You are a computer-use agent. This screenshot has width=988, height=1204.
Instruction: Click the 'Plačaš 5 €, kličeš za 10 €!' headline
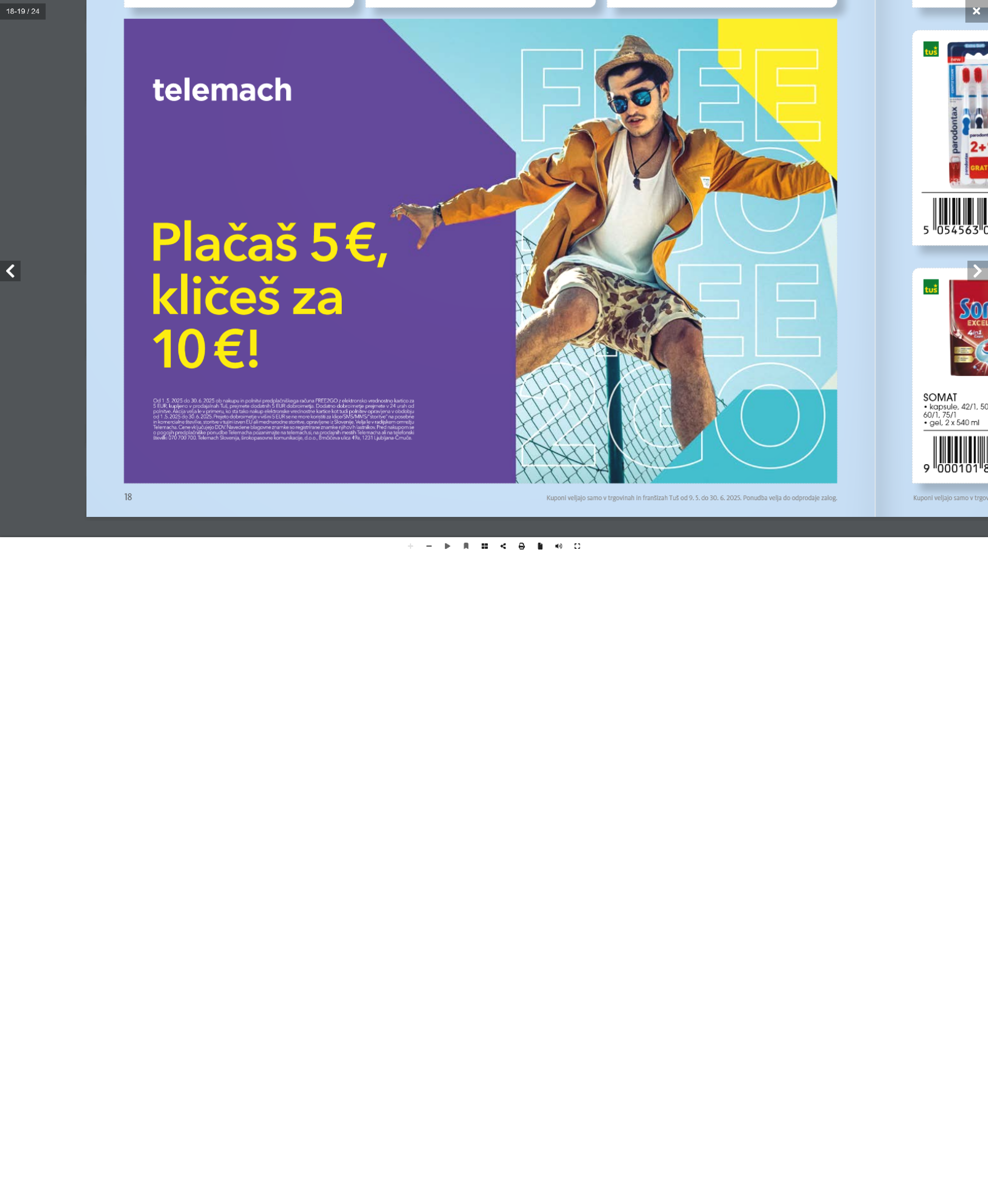269,294
